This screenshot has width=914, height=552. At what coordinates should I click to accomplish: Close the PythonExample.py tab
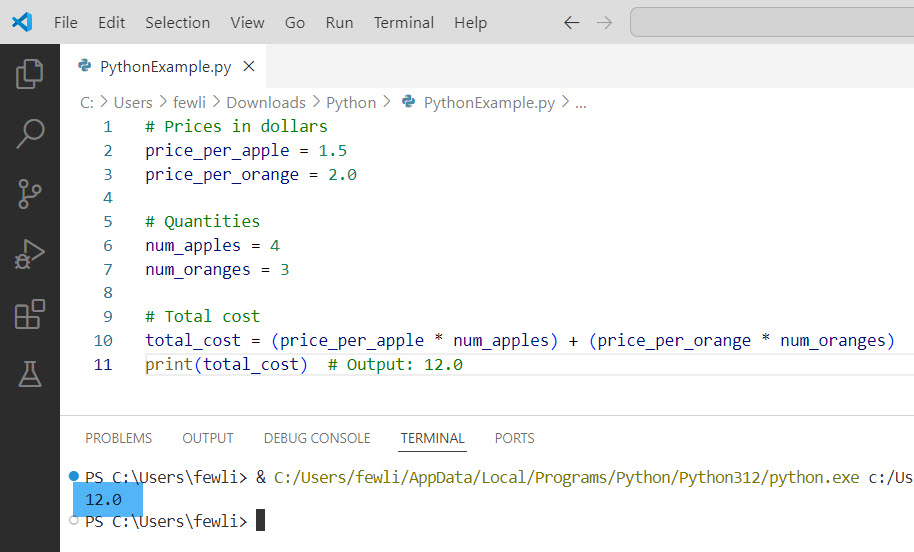[249, 66]
